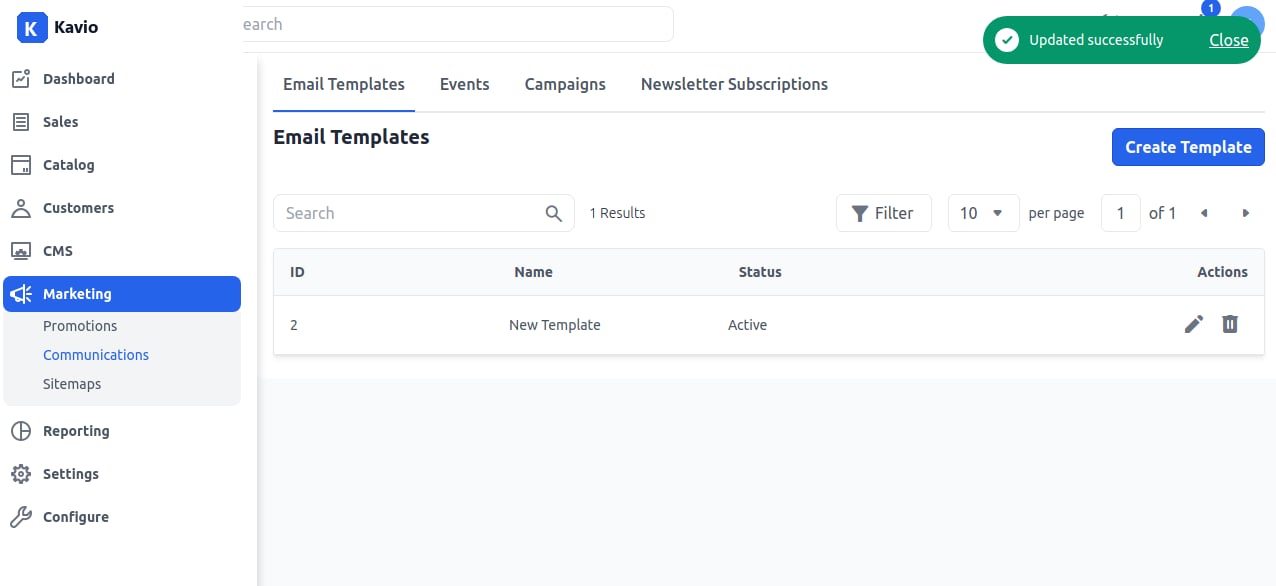
Task: Switch to the Newsletter Subscriptions tab
Action: point(734,84)
